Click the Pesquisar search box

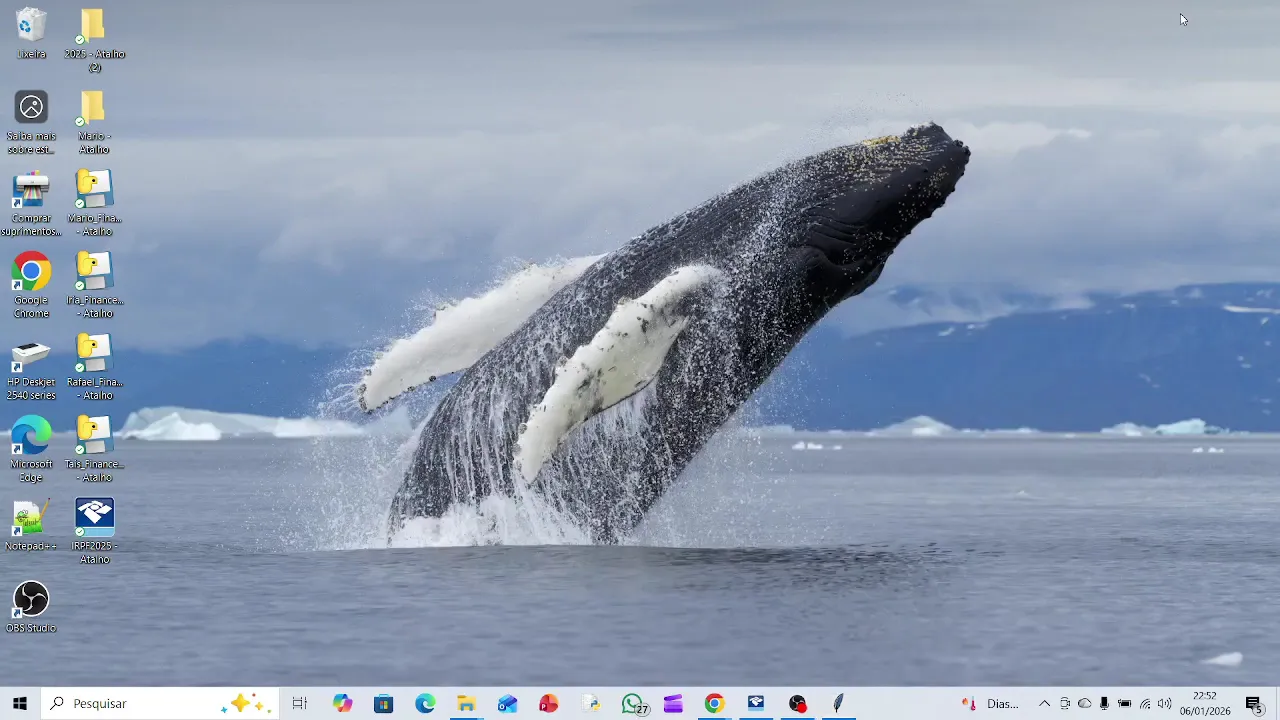pos(160,704)
